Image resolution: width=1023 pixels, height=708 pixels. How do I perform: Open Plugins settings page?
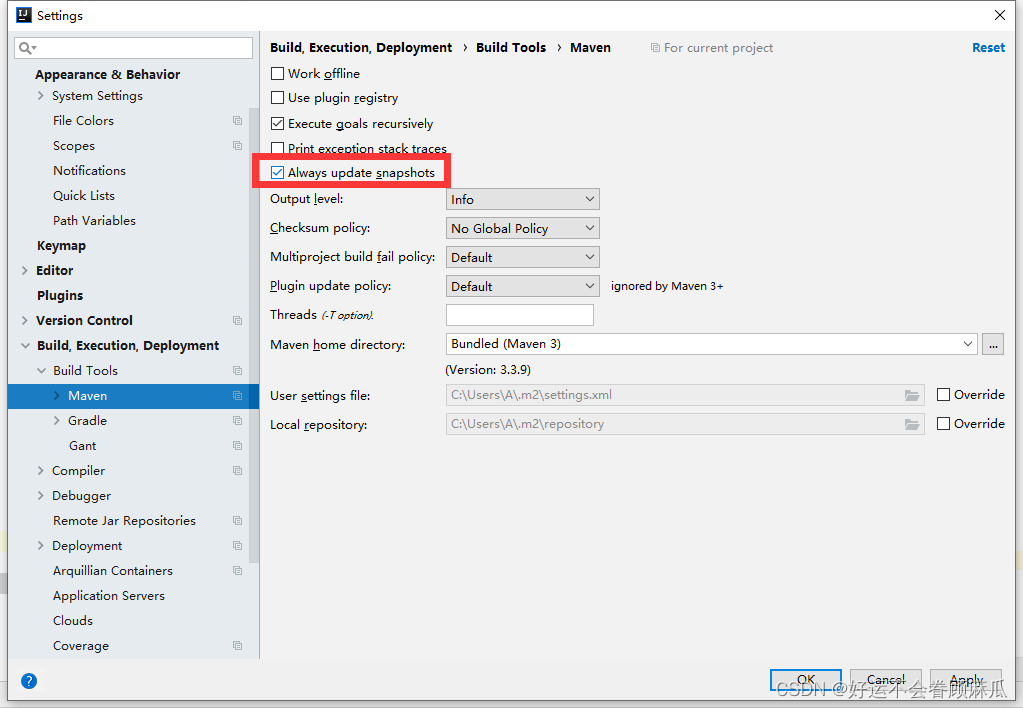60,296
